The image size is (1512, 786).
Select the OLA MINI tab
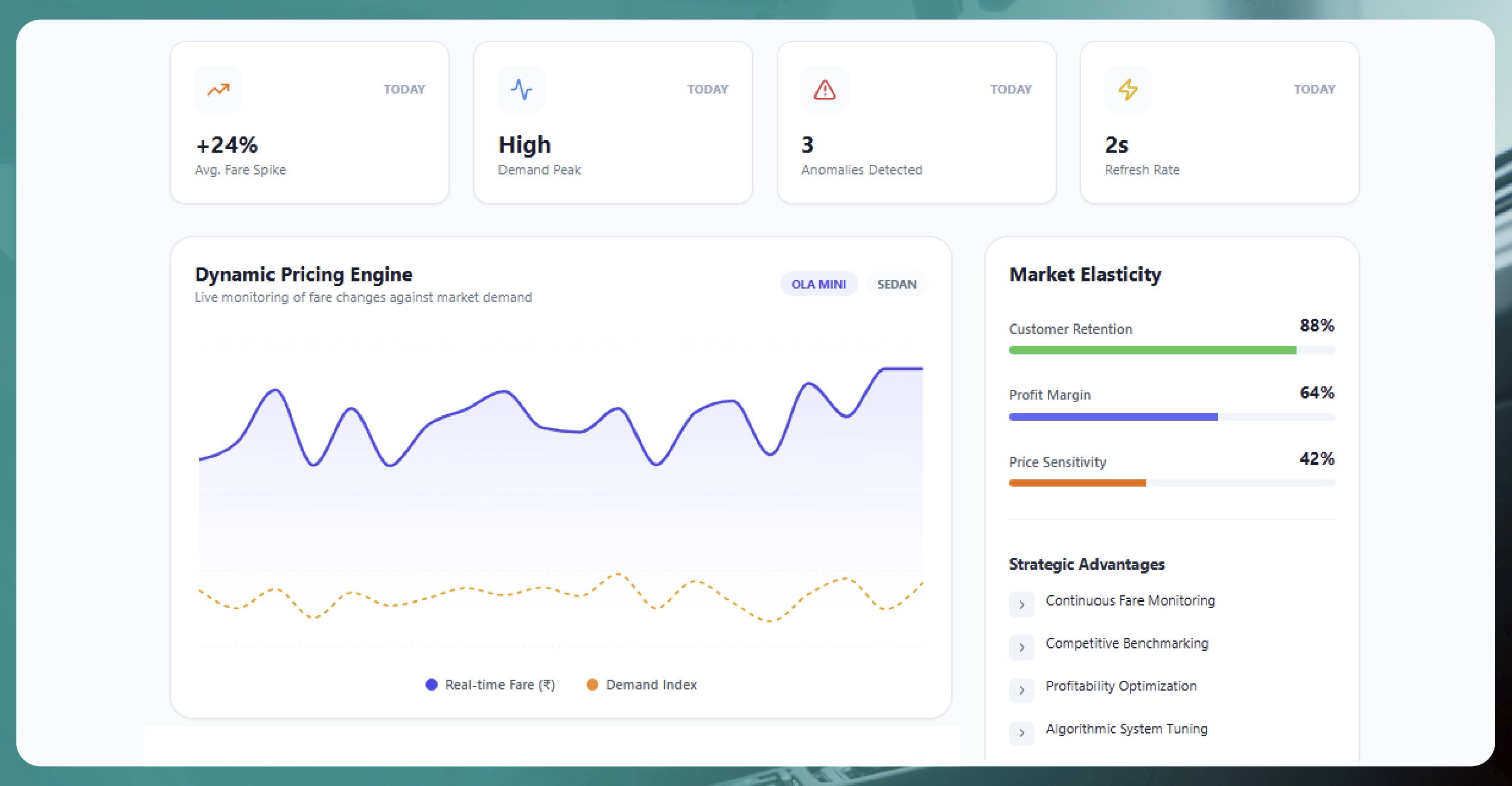tap(818, 284)
